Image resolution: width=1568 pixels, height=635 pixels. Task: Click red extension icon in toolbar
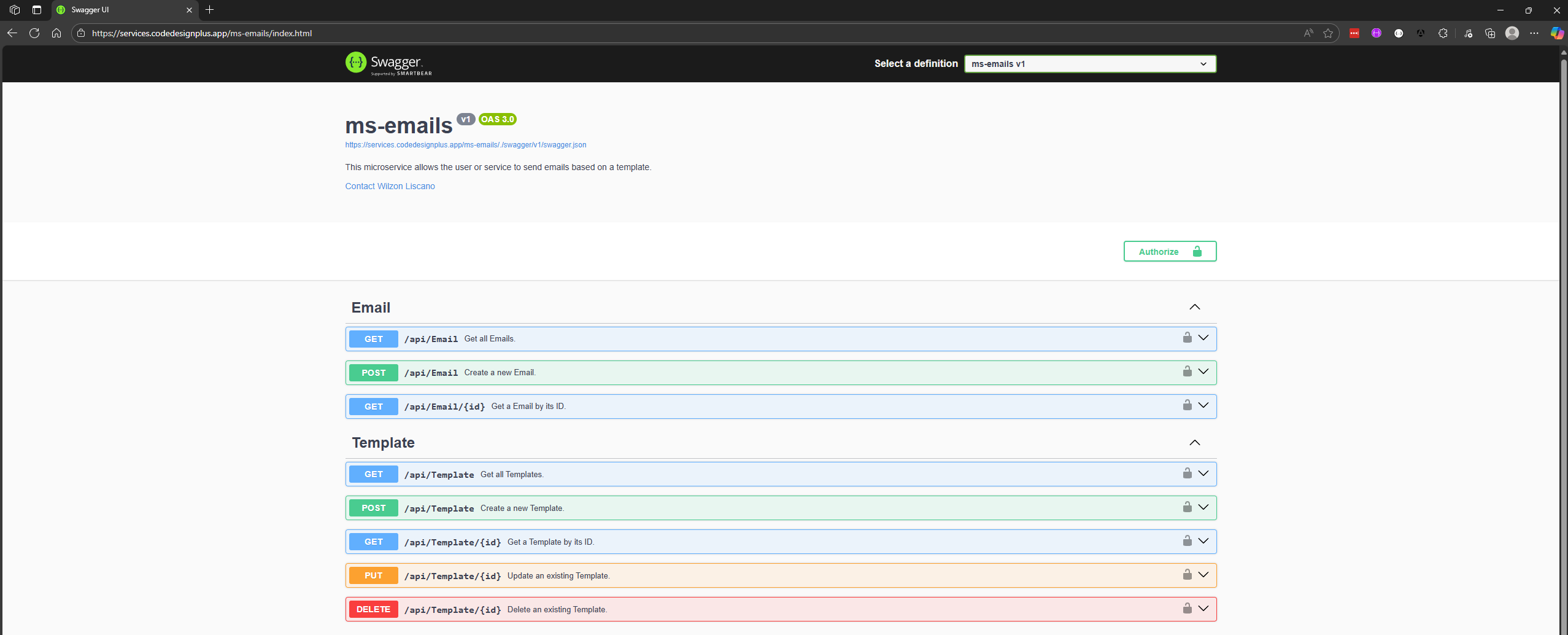coord(1354,33)
